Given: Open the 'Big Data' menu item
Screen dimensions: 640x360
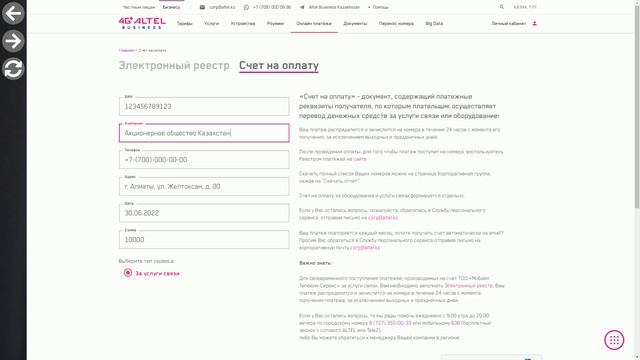Looking at the screenshot, I should click(434, 23).
